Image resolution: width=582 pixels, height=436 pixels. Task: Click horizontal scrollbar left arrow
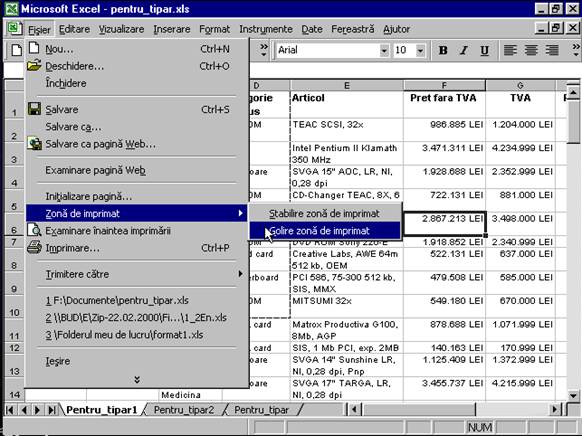(x=354, y=410)
